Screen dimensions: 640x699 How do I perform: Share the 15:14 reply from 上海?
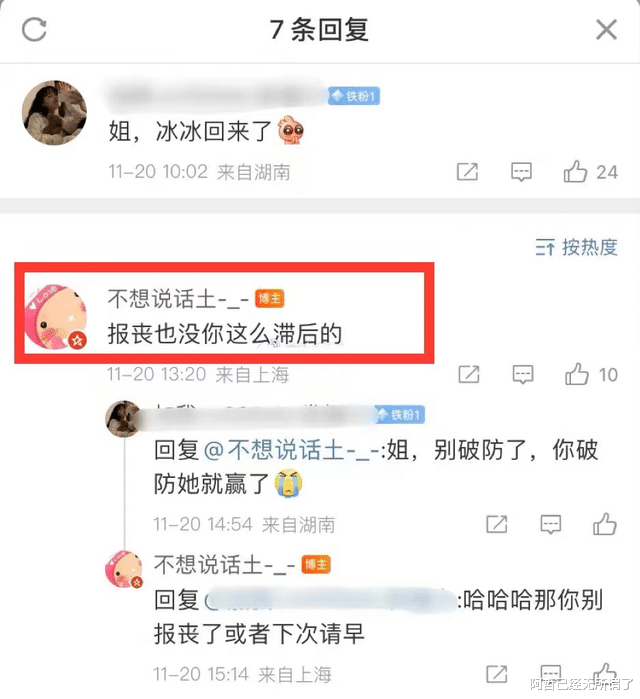click(x=497, y=674)
